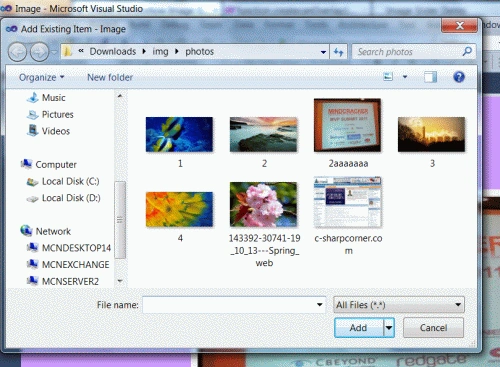Select Downloads in the address path
The image size is (500, 367).
pyautogui.click(x=113, y=52)
